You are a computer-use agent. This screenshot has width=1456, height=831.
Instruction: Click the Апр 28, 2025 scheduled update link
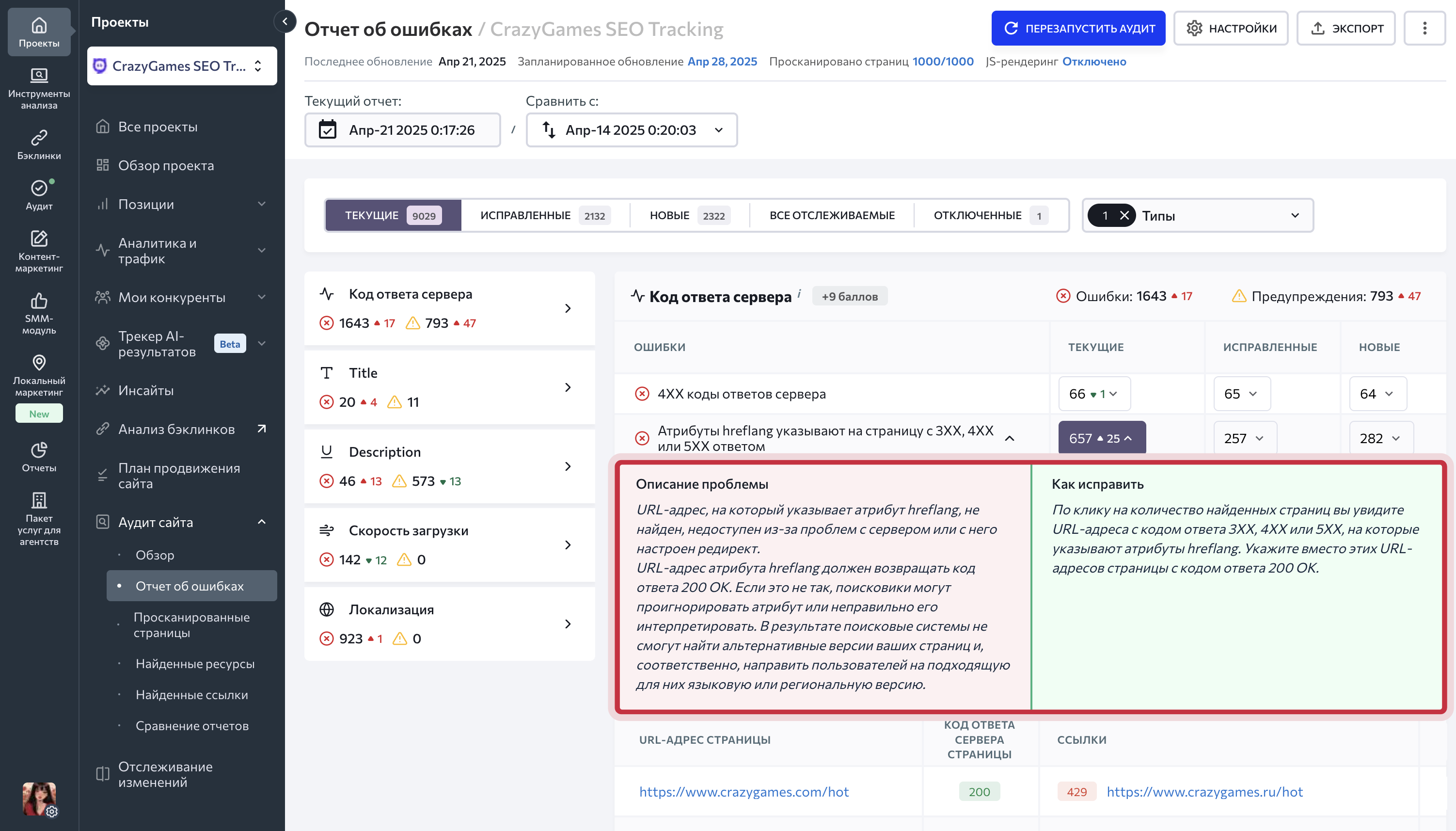pyautogui.click(x=722, y=62)
